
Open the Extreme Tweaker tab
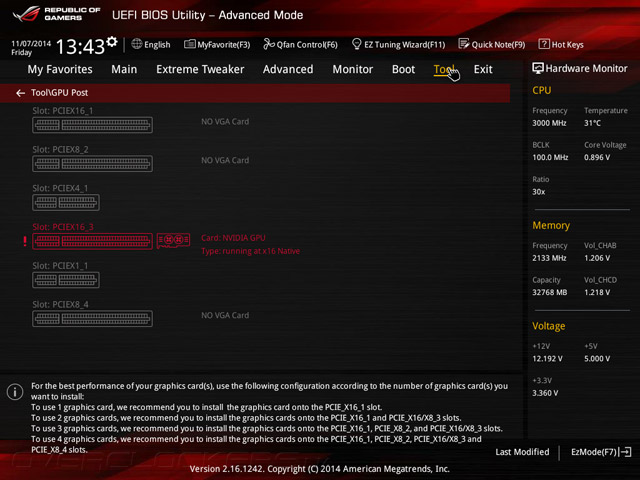[x=200, y=69]
